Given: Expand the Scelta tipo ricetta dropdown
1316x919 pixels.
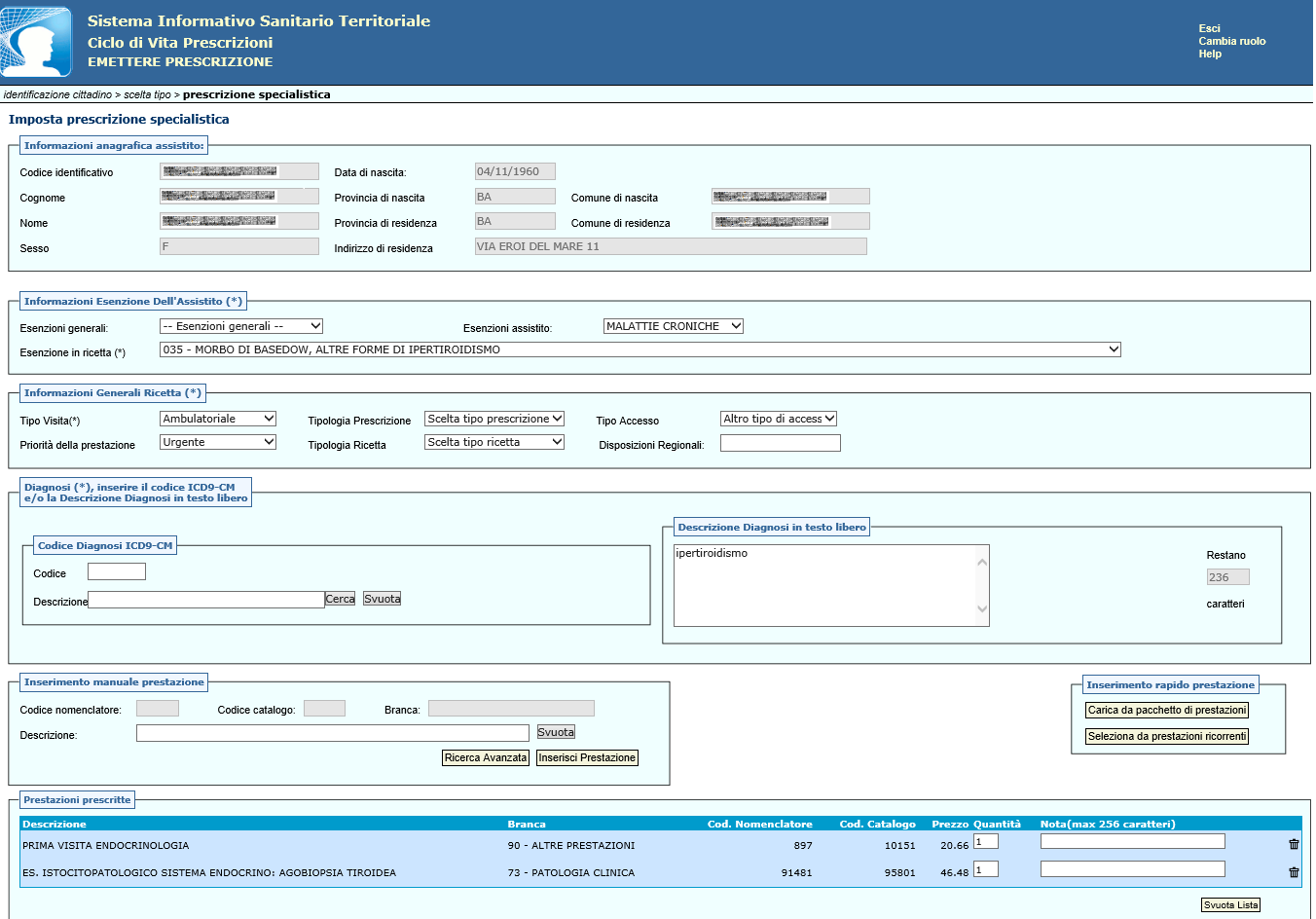Looking at the screenshot, I should pos(494,442).
